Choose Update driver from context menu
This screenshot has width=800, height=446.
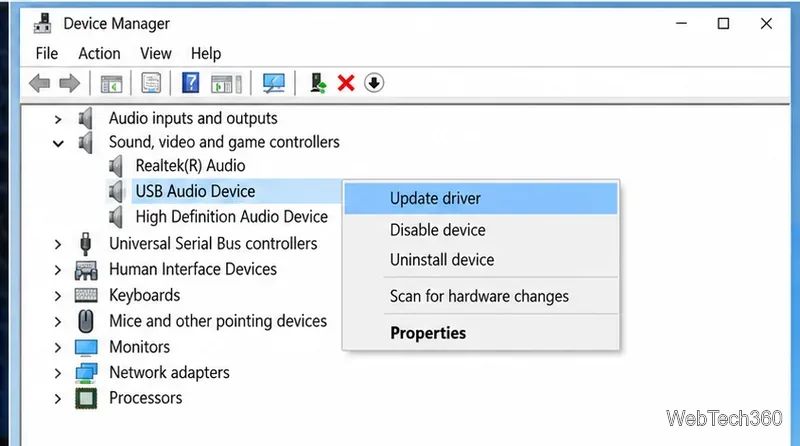click(481, 199)
